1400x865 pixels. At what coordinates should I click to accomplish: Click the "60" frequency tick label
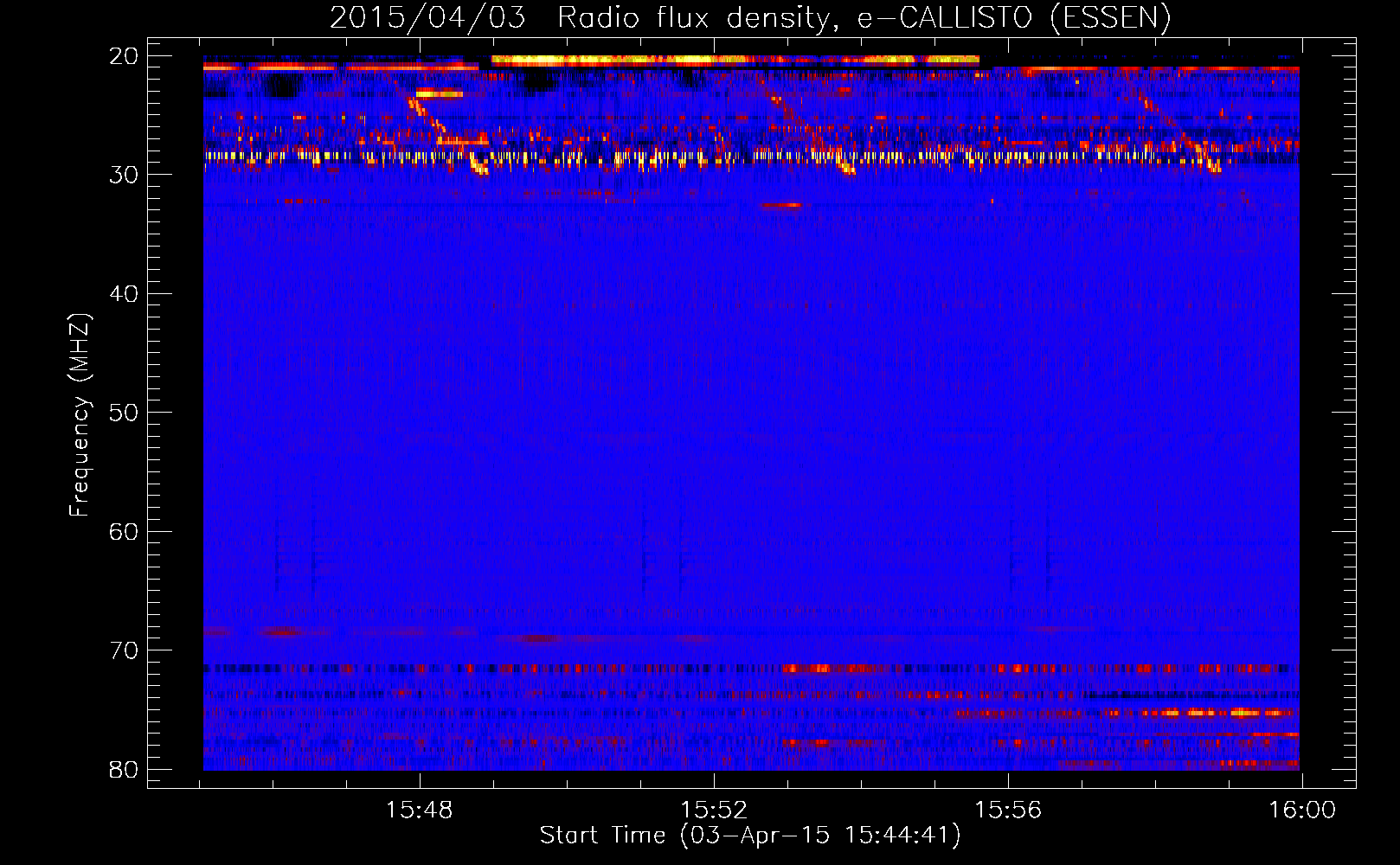pyautogui.click(x=125, y=532)
